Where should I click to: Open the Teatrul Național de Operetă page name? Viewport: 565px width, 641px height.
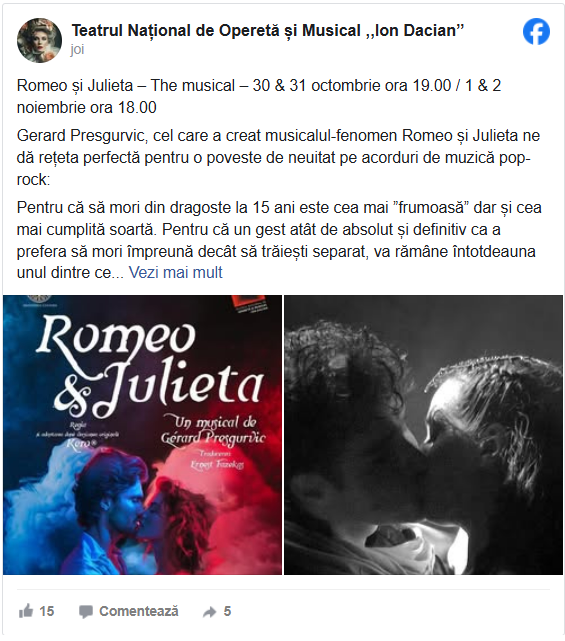pyautogui.click(x=268, y=30)
